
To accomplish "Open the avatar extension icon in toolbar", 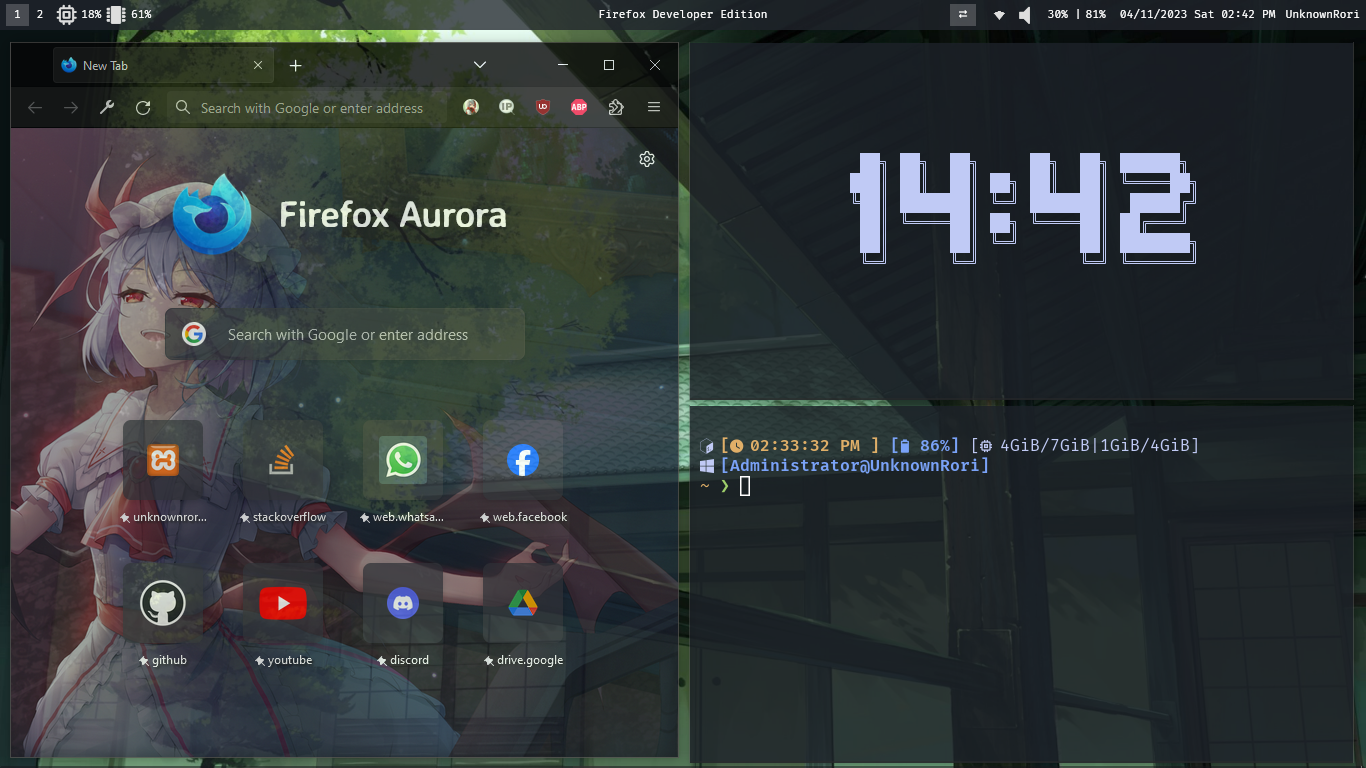I will (x=471, y=107).
